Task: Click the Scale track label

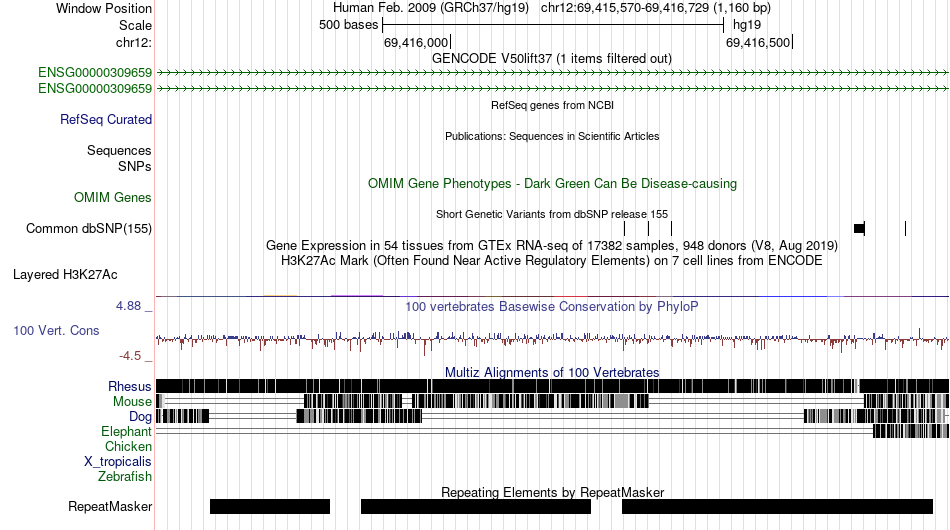Action: tap(135, 25)
